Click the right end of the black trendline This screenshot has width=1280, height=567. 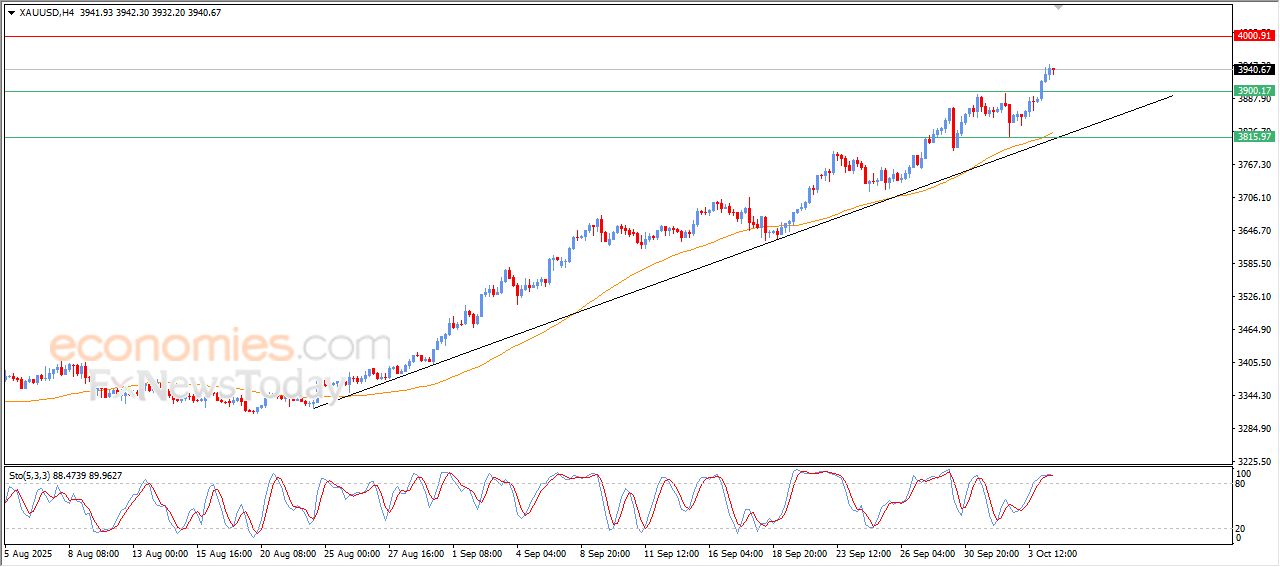coord(1171,96)
